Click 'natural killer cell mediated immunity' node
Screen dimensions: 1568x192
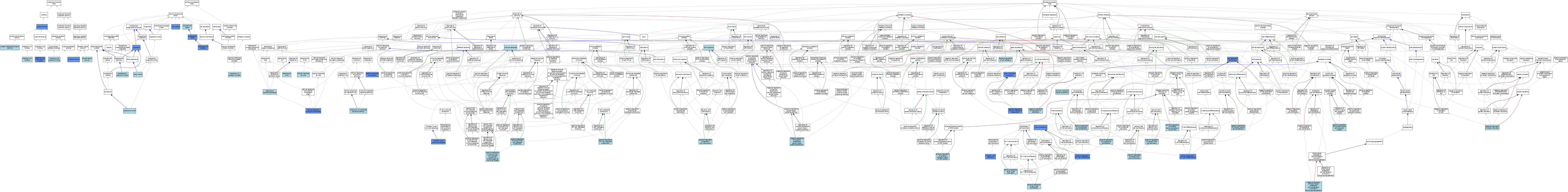click(510, 92)
